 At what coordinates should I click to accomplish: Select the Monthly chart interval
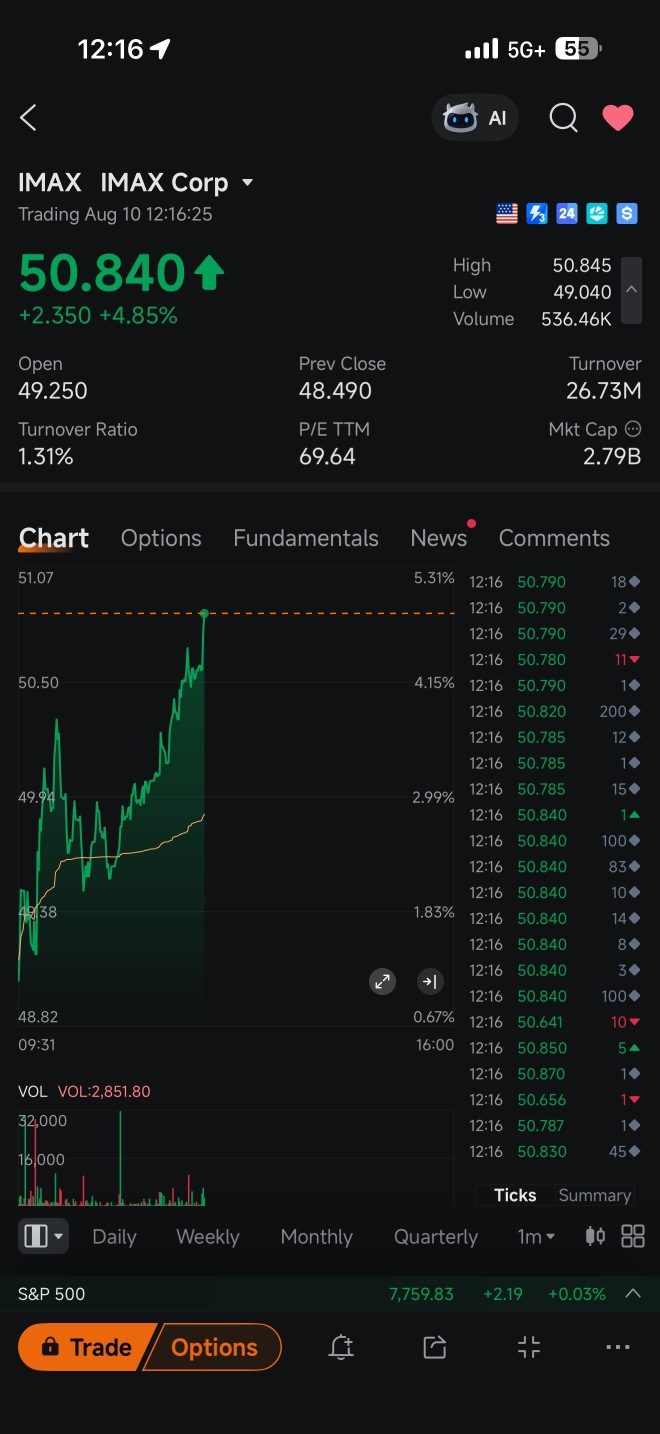[317, 1237]
